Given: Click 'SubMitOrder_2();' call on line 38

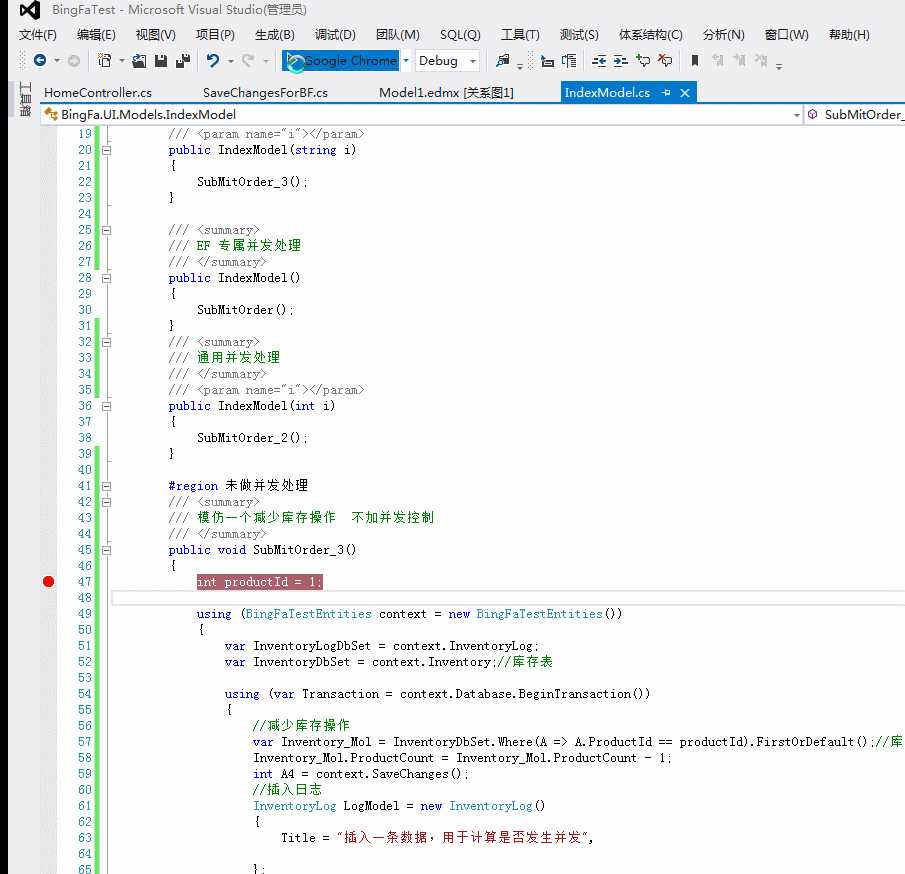Looking at the screenshot, I should tap(252, 438).
